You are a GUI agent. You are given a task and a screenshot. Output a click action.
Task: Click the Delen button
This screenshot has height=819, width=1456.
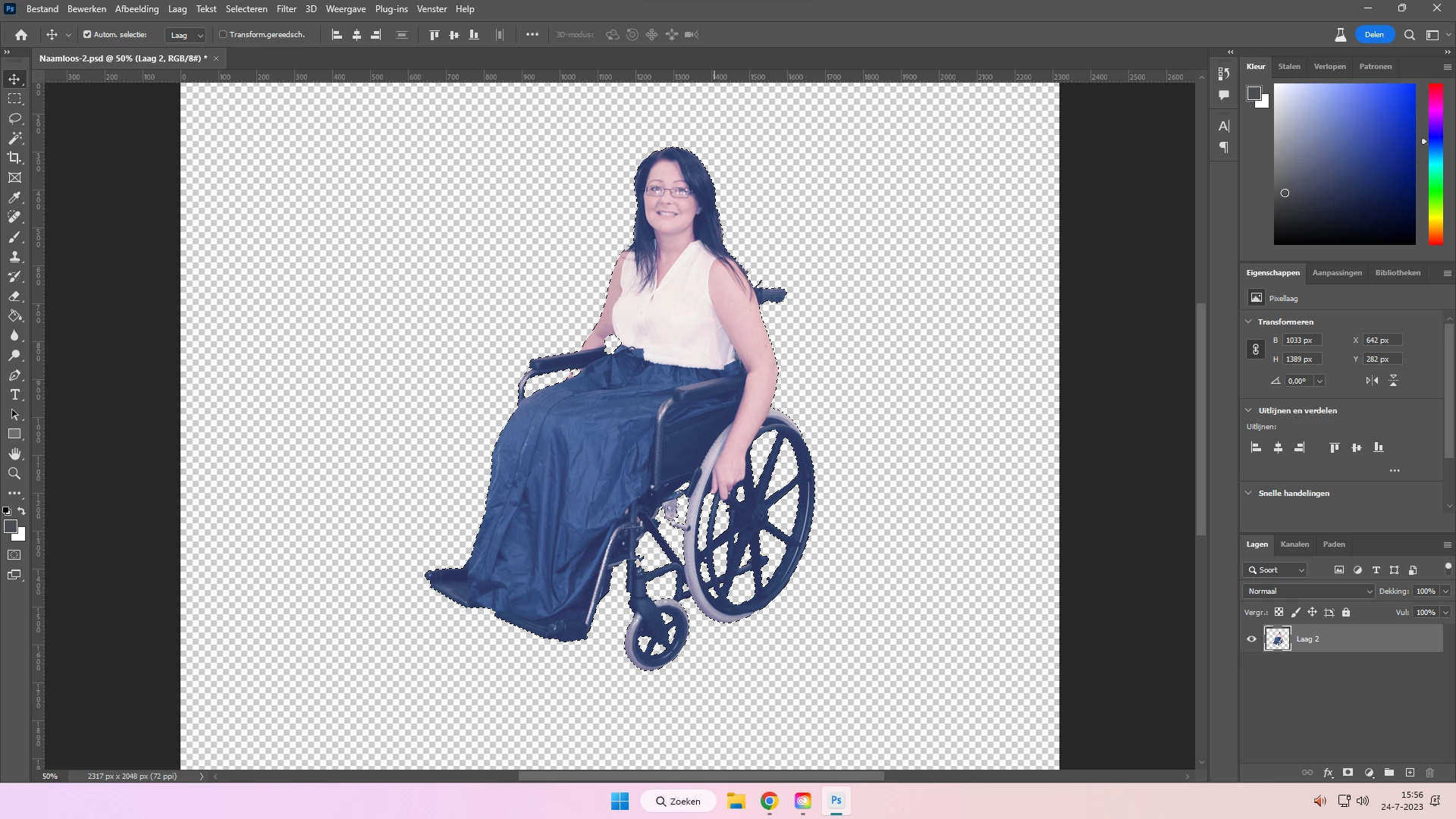1374,35
